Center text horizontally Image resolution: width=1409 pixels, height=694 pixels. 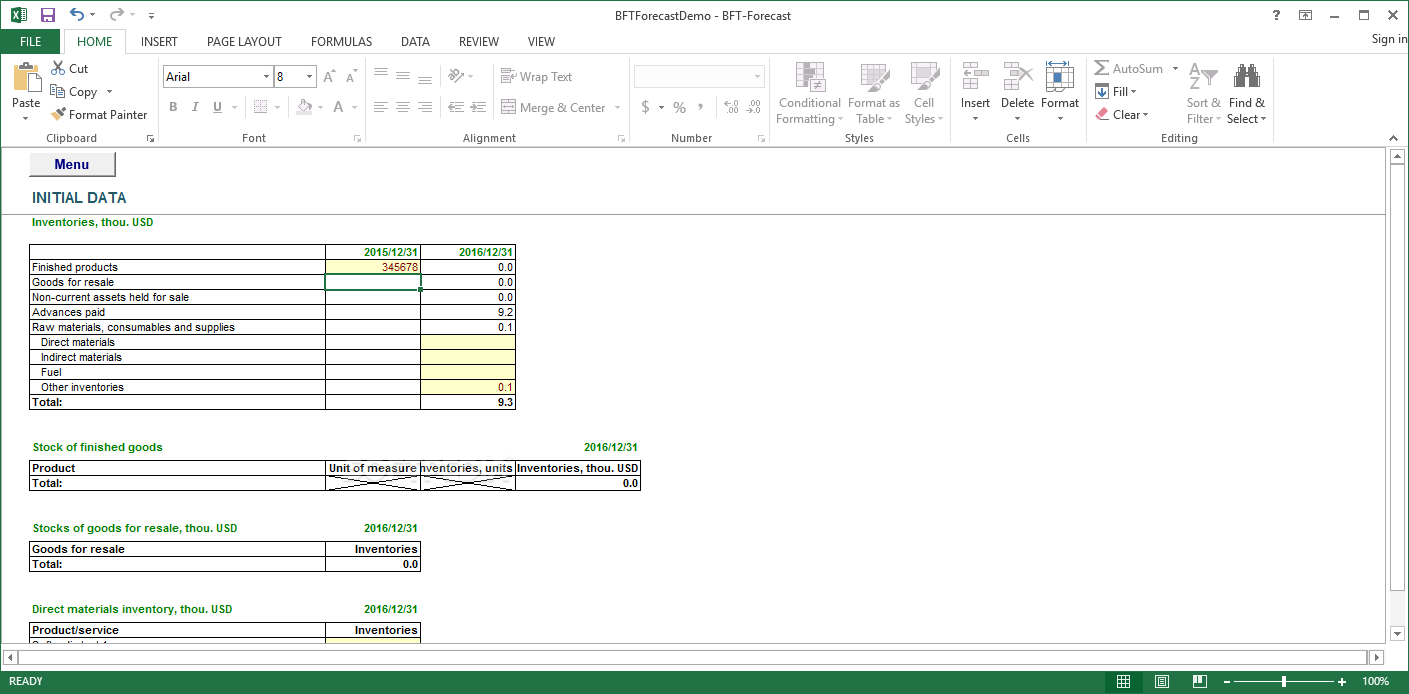coord(403,107)
